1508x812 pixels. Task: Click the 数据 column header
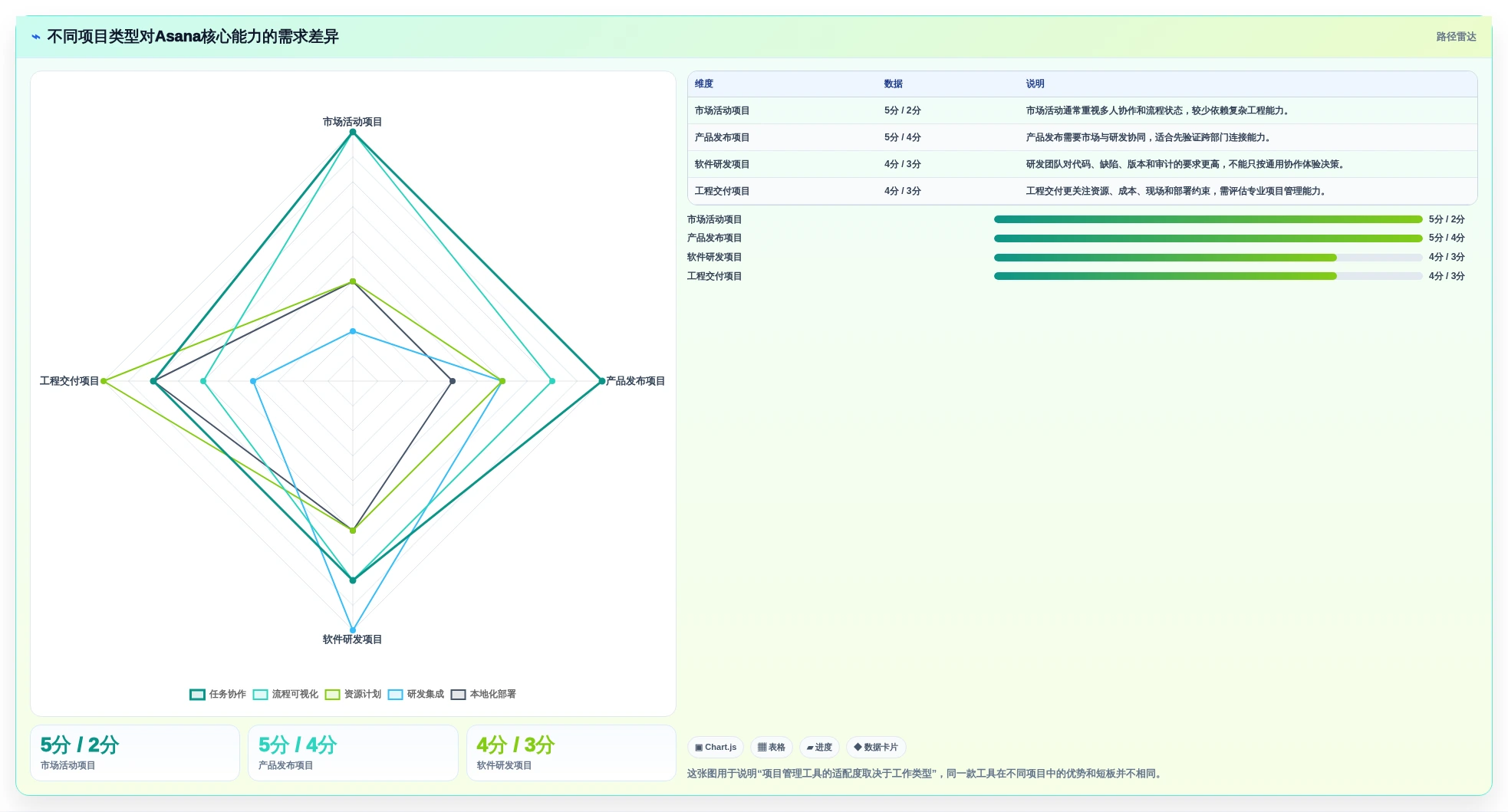894,84
